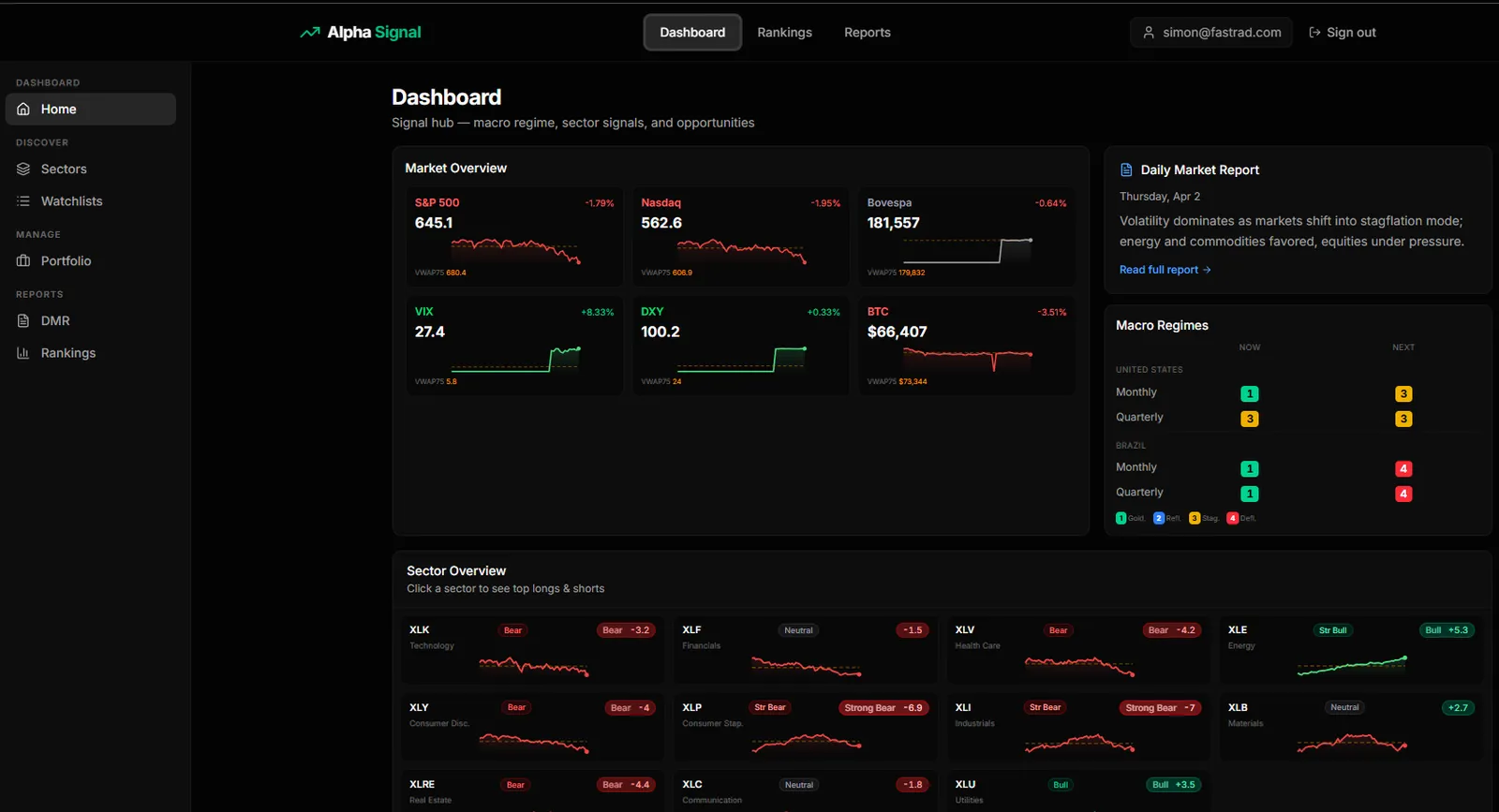Open Watchlists from the sidebar
This screenshot has width=1499, height=812.
point(91,200)
